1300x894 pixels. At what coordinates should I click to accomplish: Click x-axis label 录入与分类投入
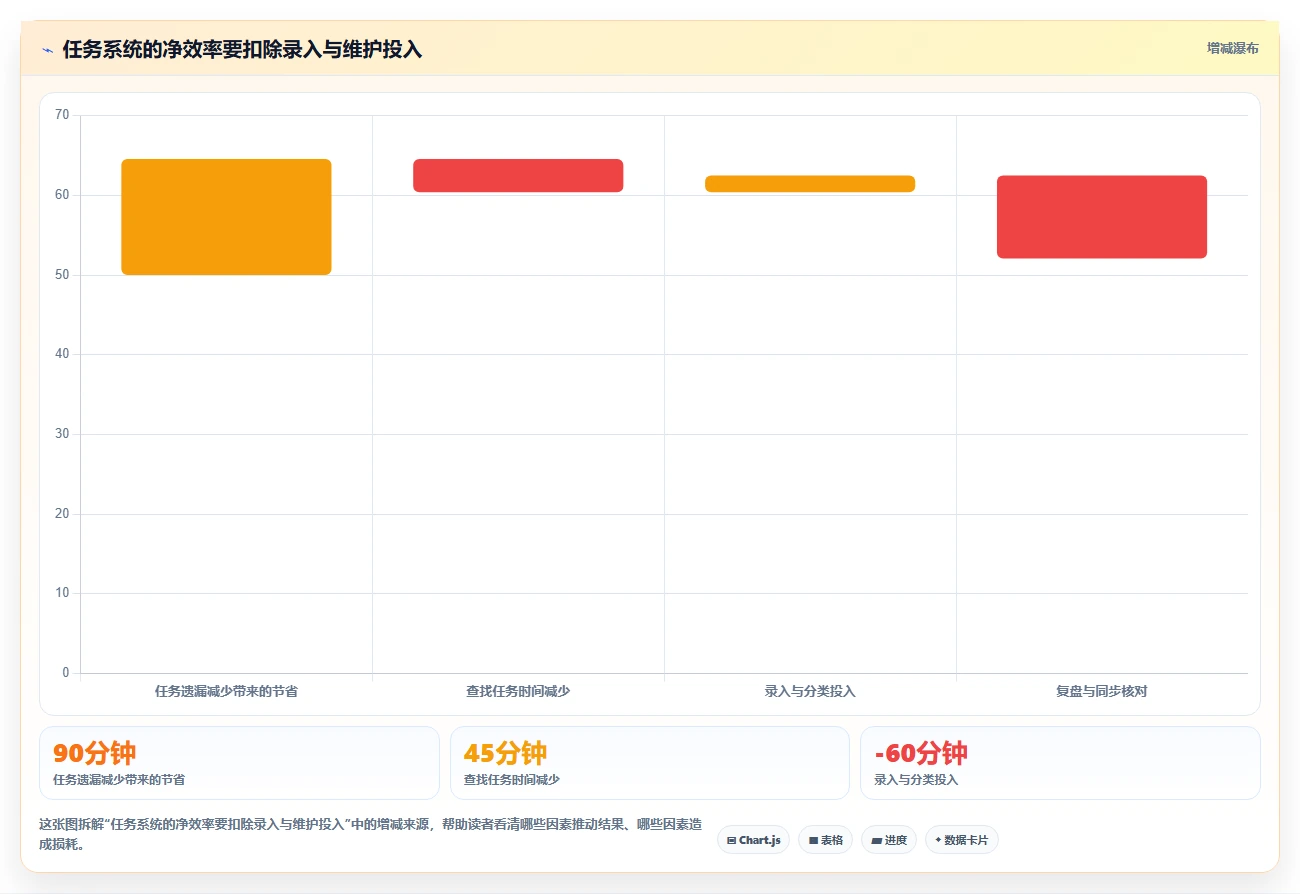click(810, 691)
